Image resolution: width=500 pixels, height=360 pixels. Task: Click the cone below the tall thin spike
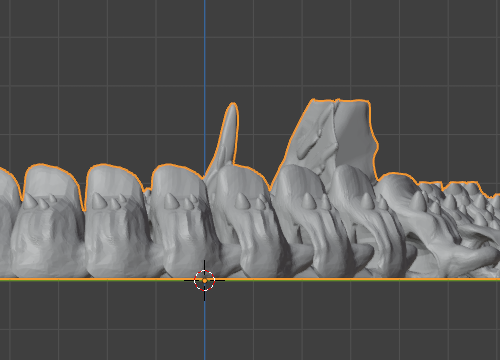click(x=242, y=201)
